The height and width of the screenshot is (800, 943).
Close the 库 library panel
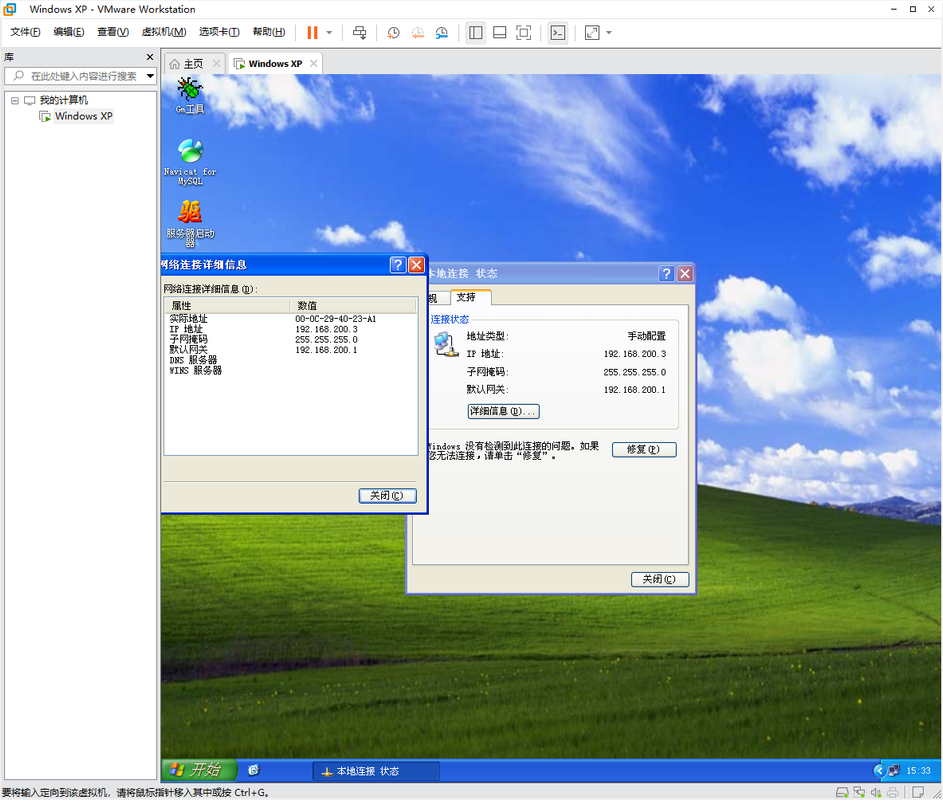[x=150, y=57]
